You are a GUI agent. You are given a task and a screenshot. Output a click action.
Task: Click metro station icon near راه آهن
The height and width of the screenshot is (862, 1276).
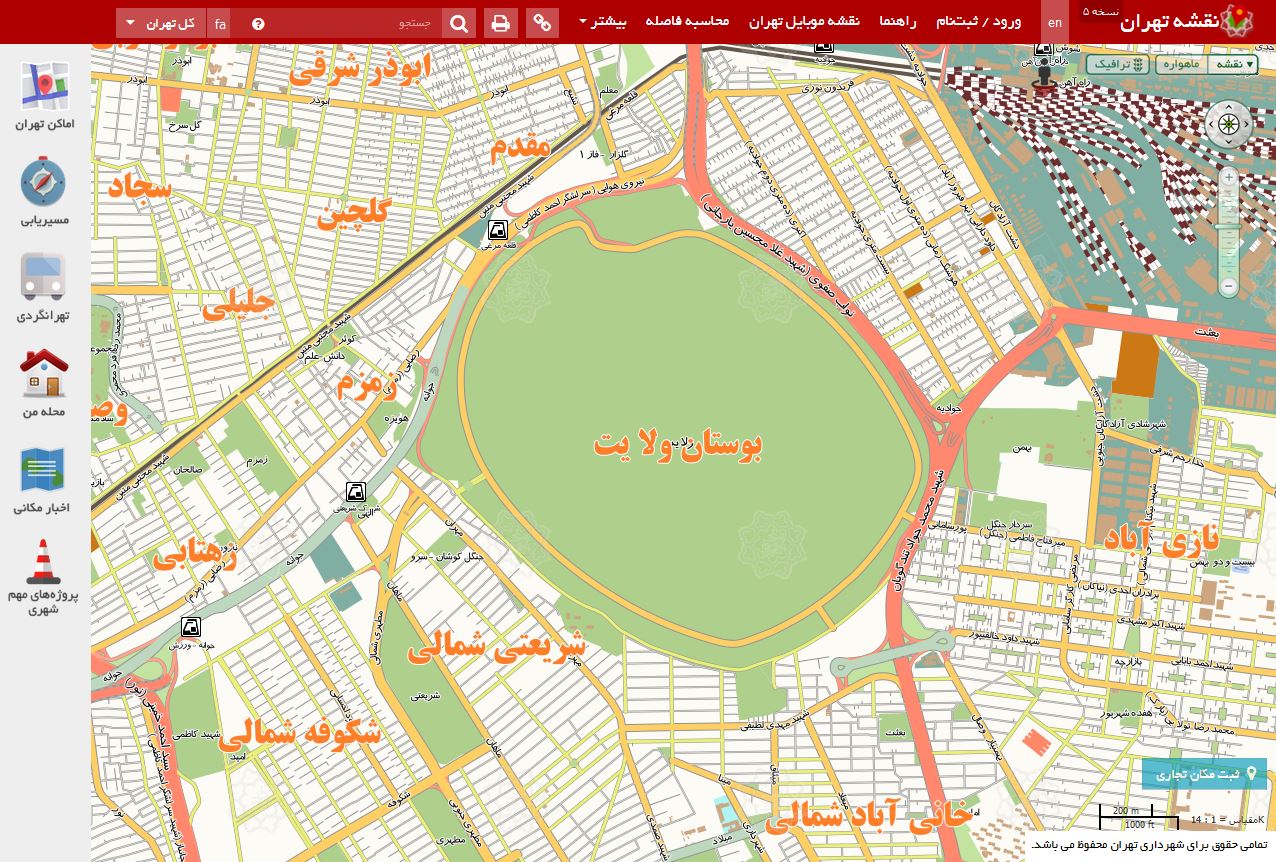[1043, 48]
